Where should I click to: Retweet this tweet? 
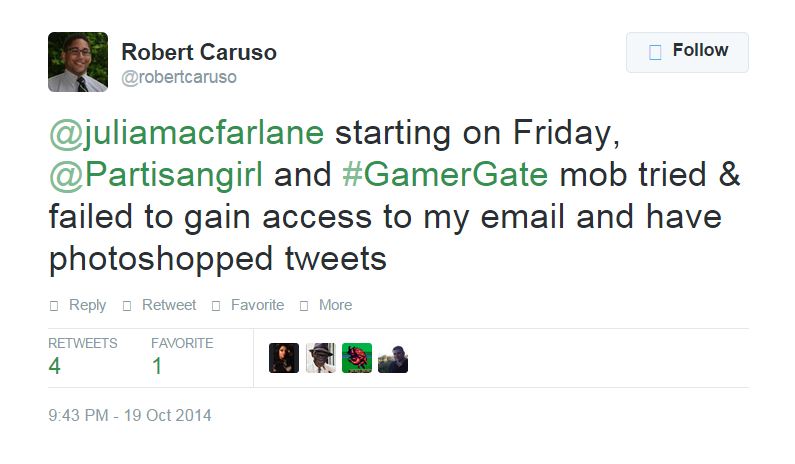point(159,305)
